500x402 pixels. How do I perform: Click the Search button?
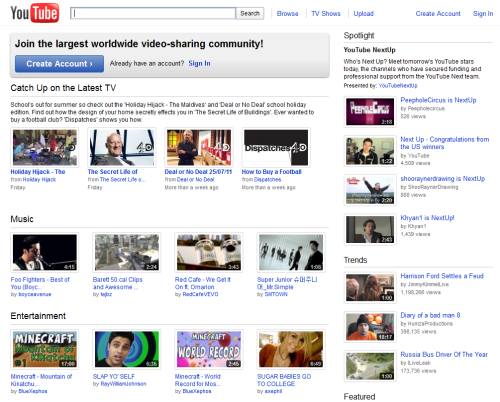[250, 13]
